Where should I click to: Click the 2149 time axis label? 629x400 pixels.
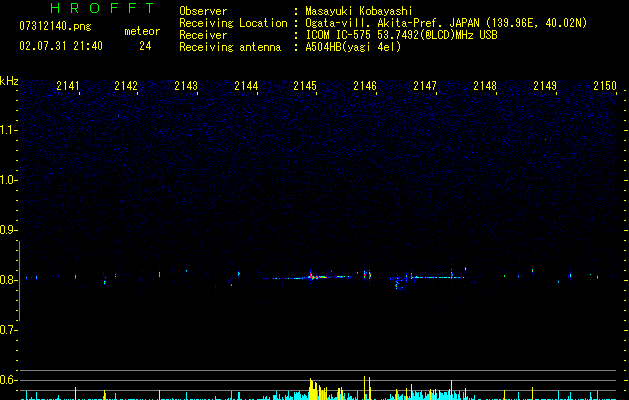pos(545,86)
